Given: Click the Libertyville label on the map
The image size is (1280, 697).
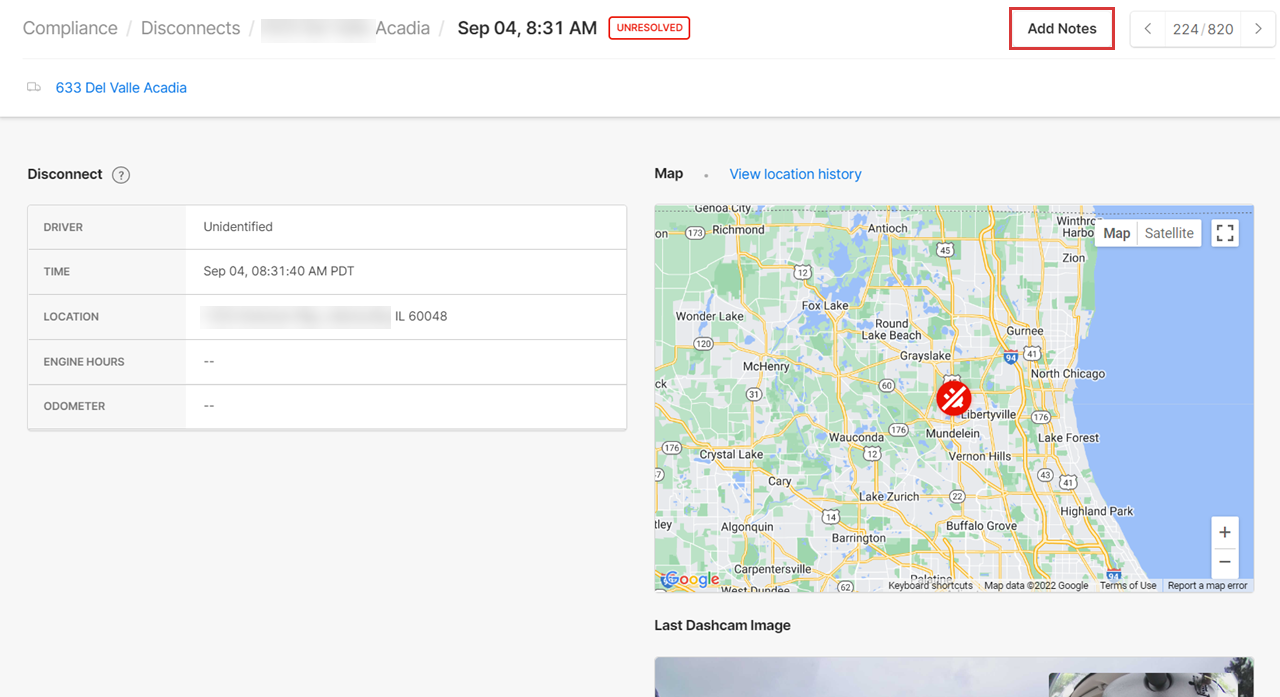Looking at the screenshot, I should tap(986, 414).
